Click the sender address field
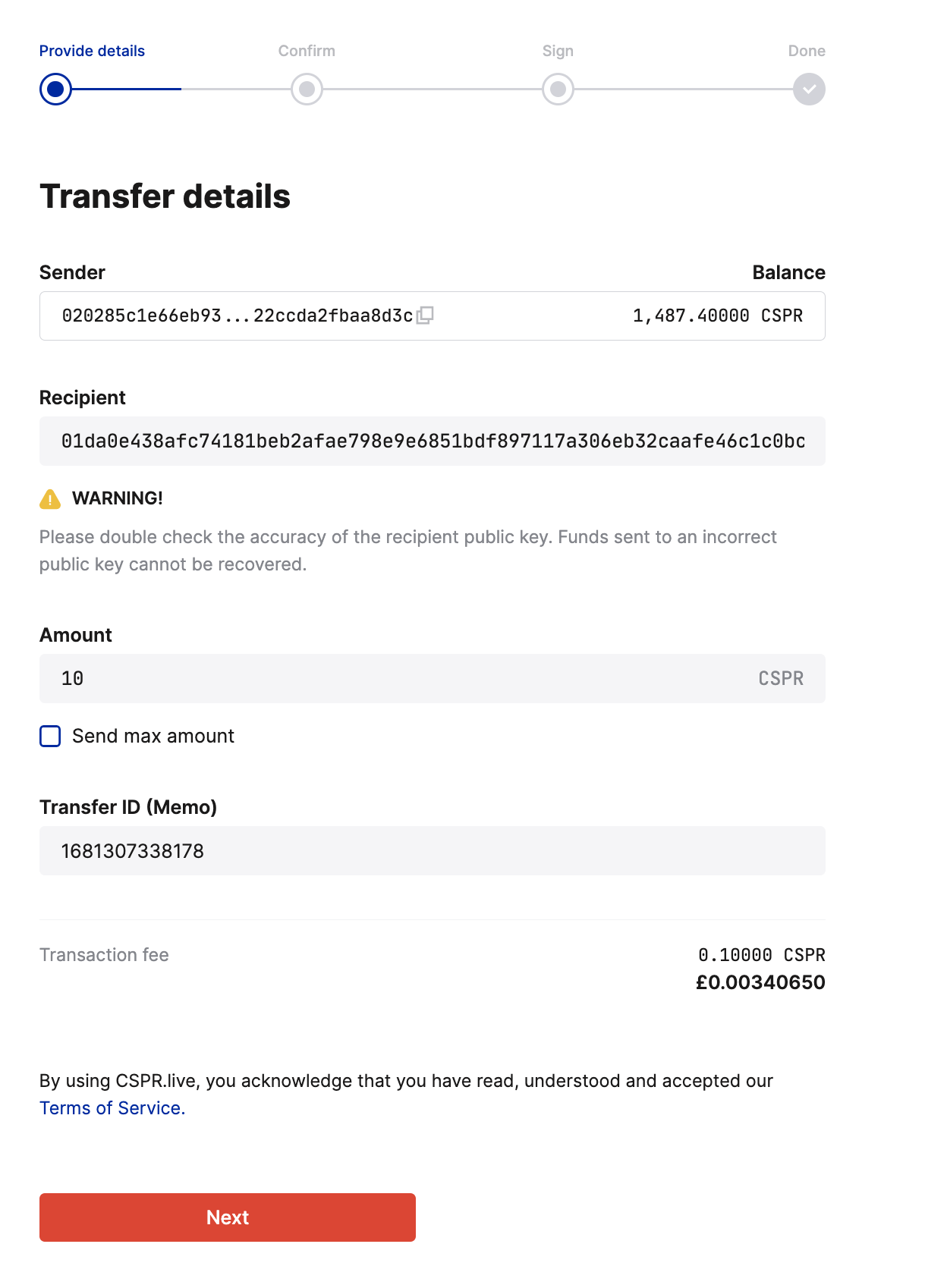 (x=228, y=316)
